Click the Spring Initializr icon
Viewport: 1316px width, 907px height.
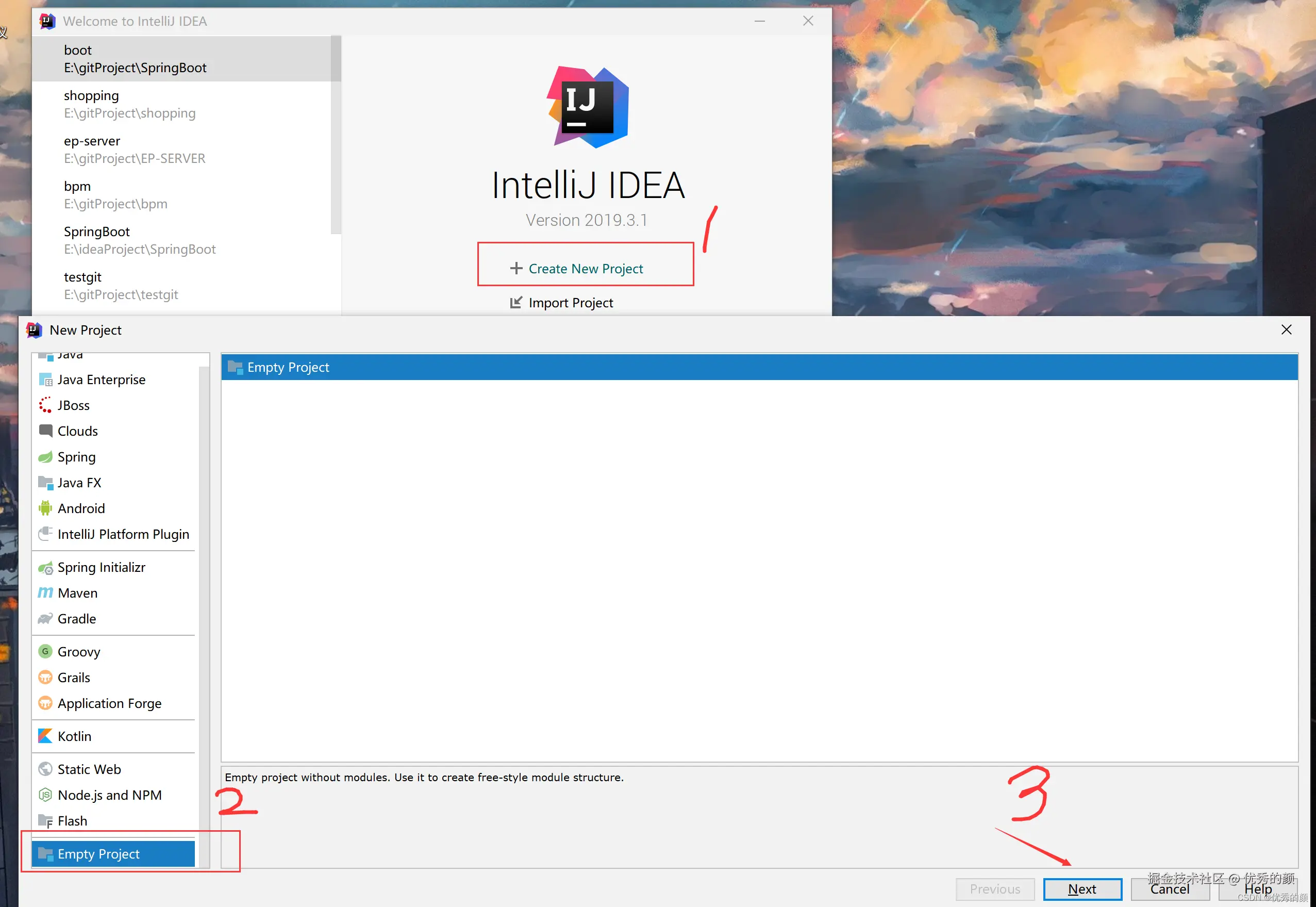tap(45, 567)
